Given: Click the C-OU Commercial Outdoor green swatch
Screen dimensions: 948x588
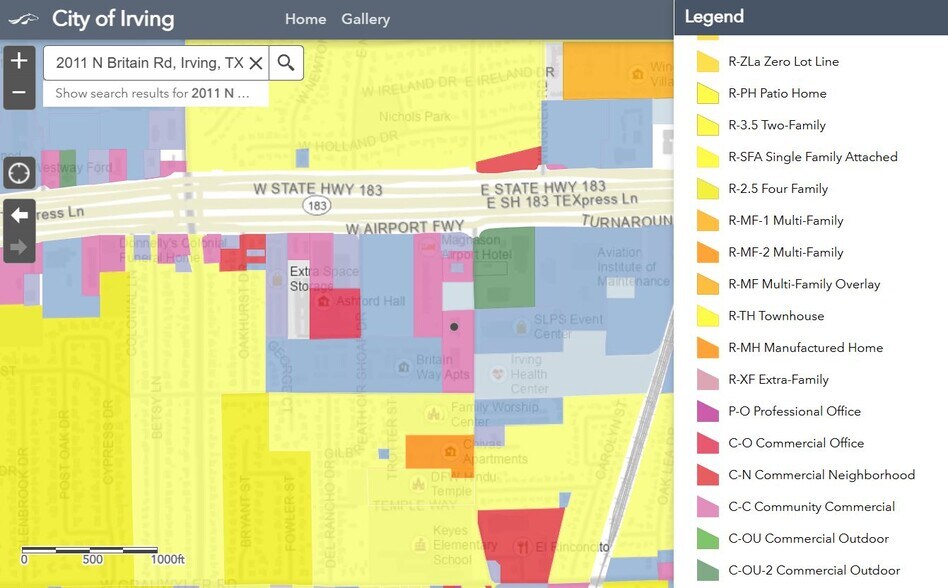Looking at the screenshot, I should (x=708, y=538).
